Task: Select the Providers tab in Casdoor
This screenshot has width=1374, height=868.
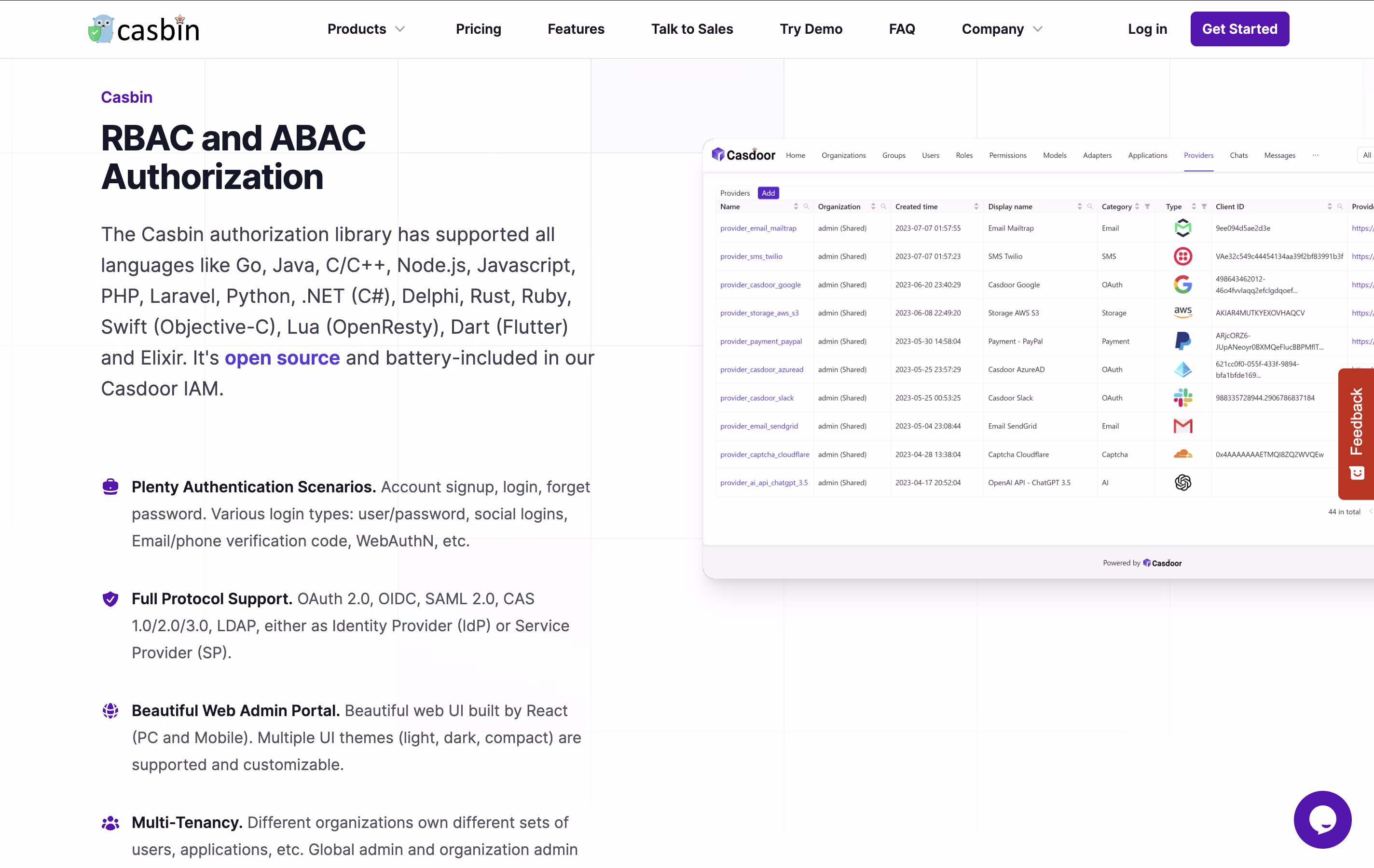Action: pyautogui.click(x=1198, y=155)
